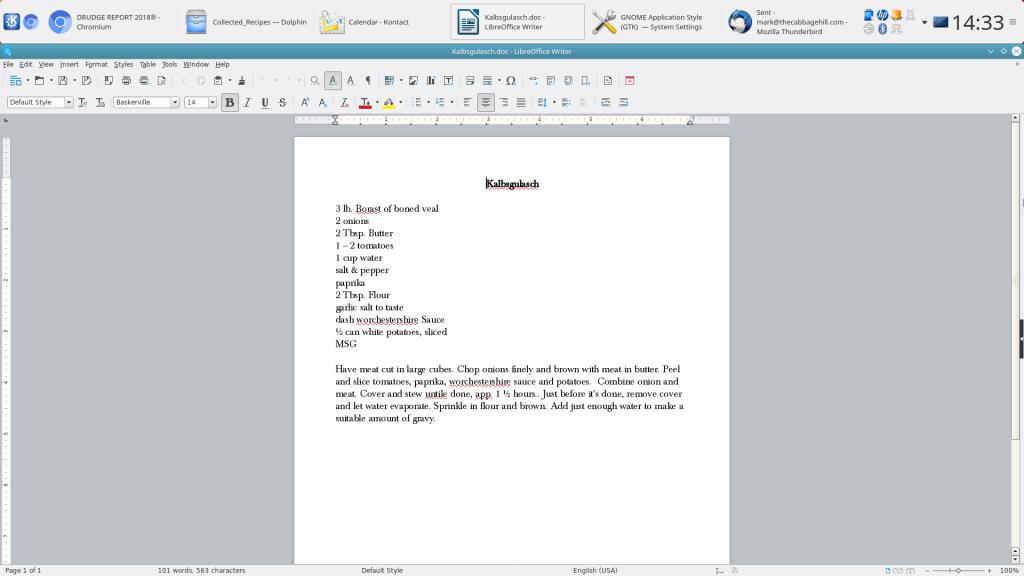Open the font size dropdown arrow
The width and height of the screenshot is (1024, 576).
[x=212, y=102]
